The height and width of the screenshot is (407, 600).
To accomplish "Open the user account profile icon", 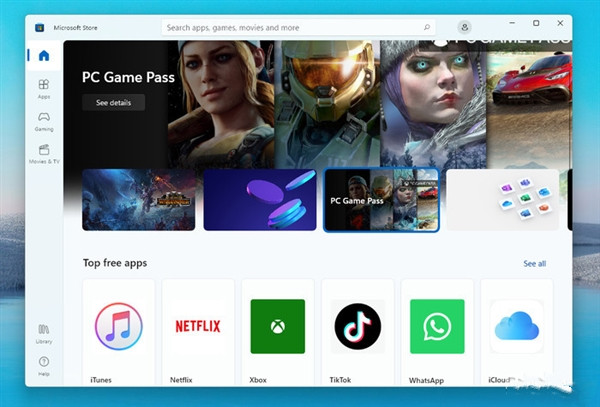I will point(464,27).
